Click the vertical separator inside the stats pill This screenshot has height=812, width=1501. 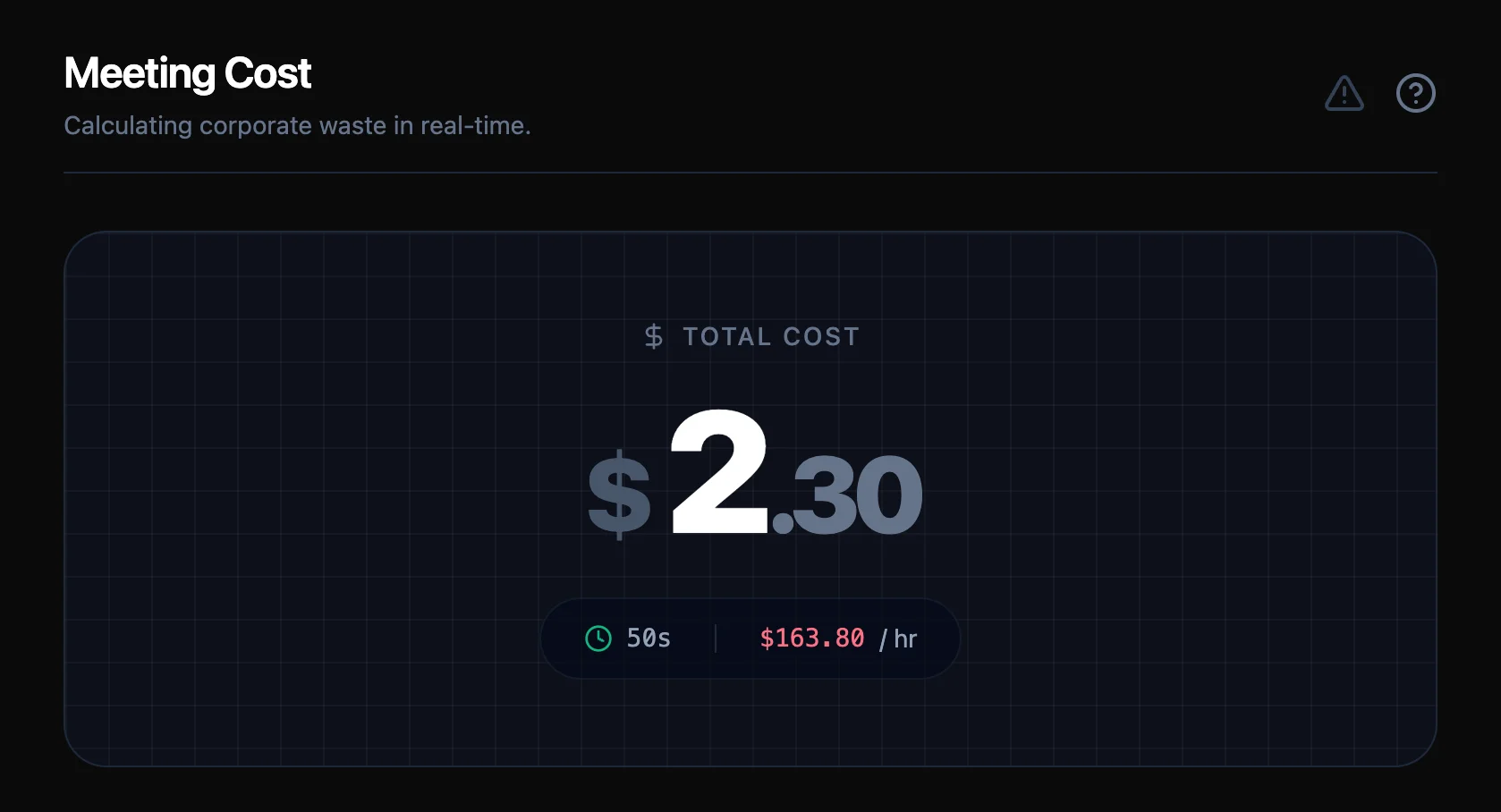[716, 638]
